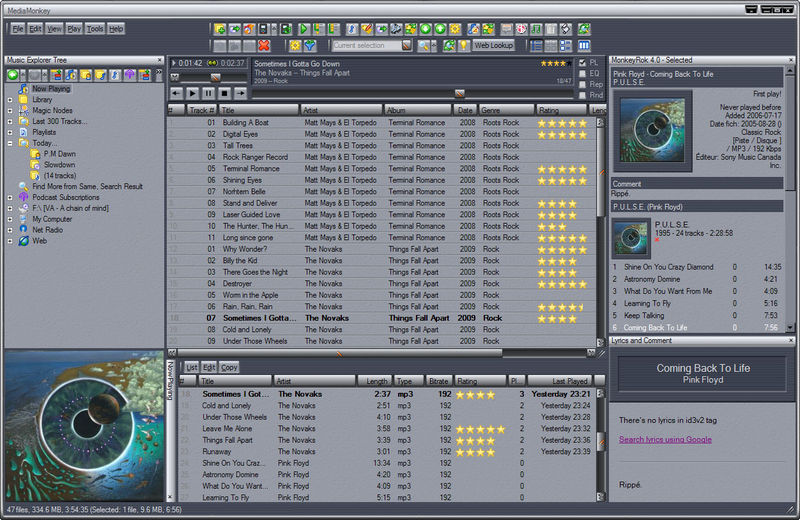This screenshot has height=520, width=800.
Task: Click the add-folder icon with green plus
Action: click(x=220, y=29)
